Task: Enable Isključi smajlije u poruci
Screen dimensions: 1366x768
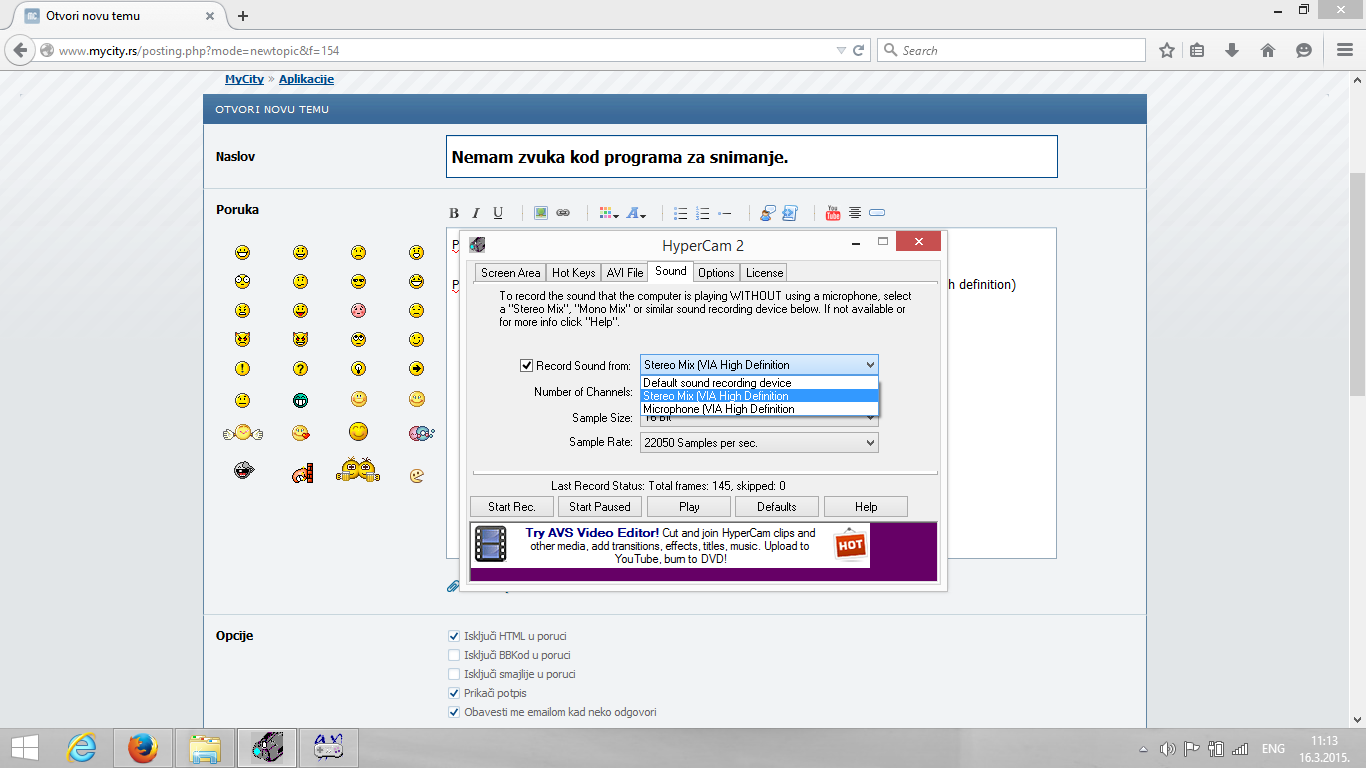Action: coord(454,674)
